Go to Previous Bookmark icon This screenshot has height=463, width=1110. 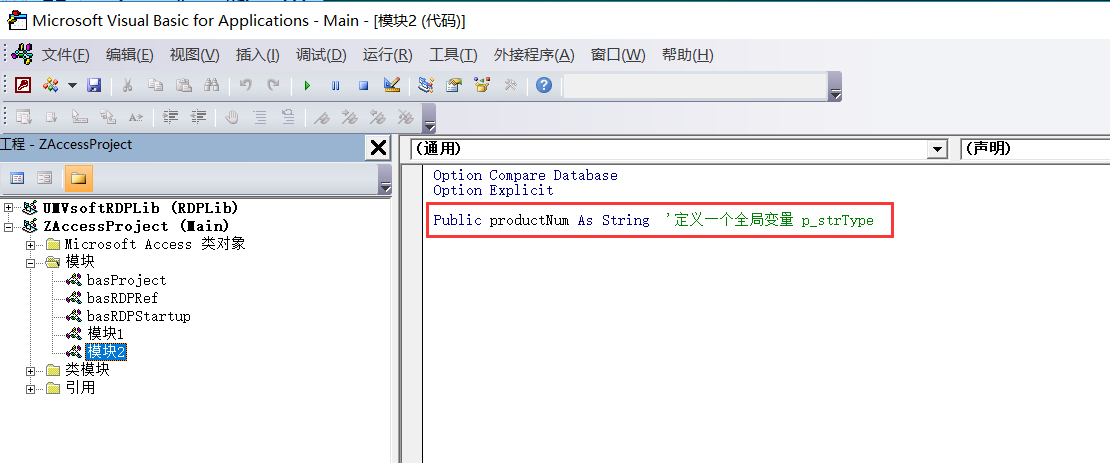point(377,117)
